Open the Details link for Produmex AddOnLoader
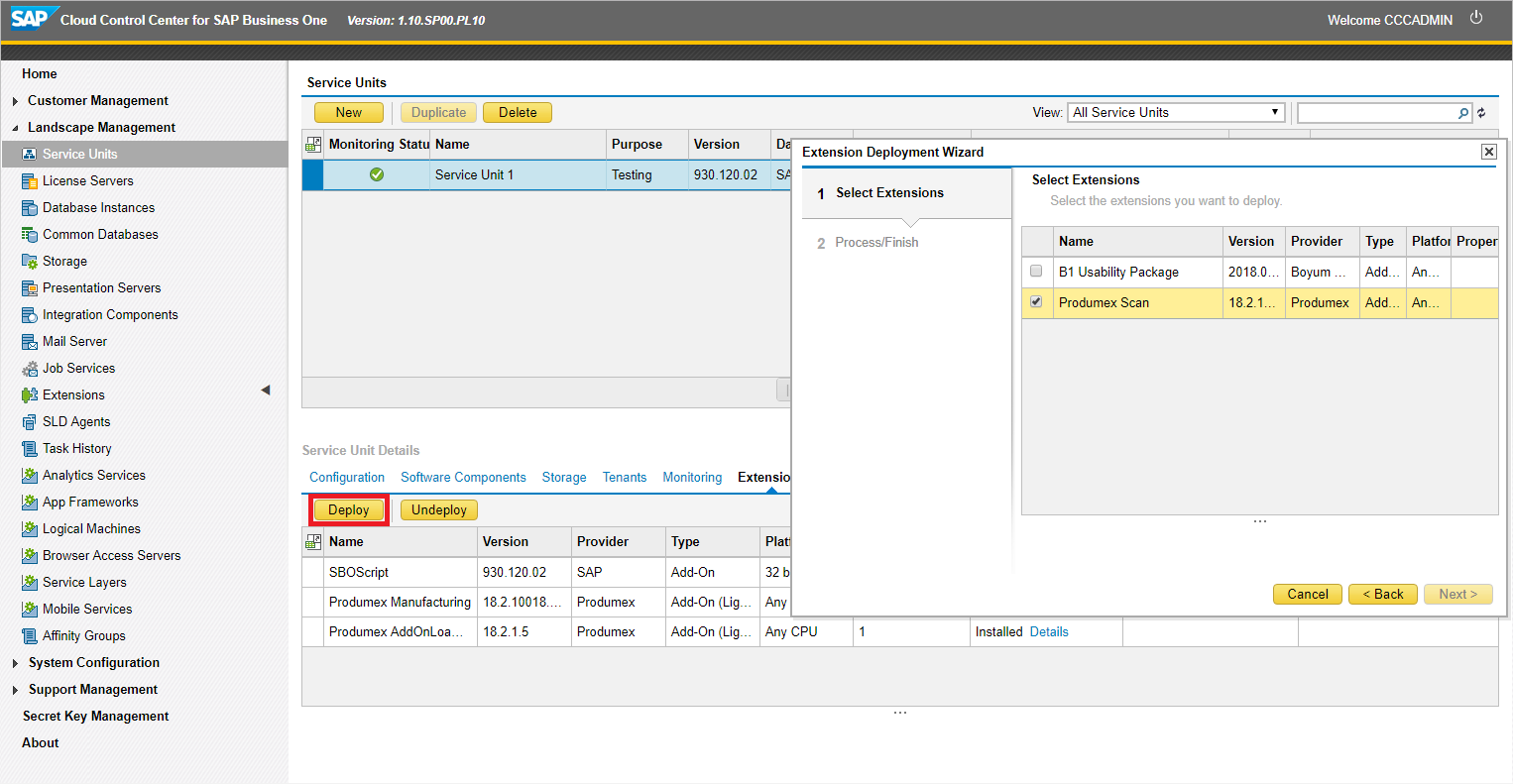Viewport: 1513px width, 784px height. point(1049,631)
